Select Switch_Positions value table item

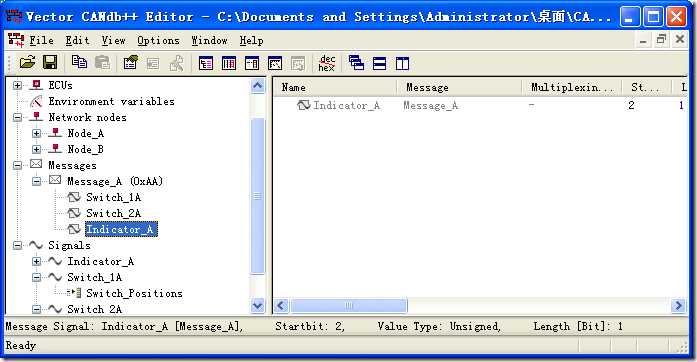pyautogui.click(x=134, y=293)
